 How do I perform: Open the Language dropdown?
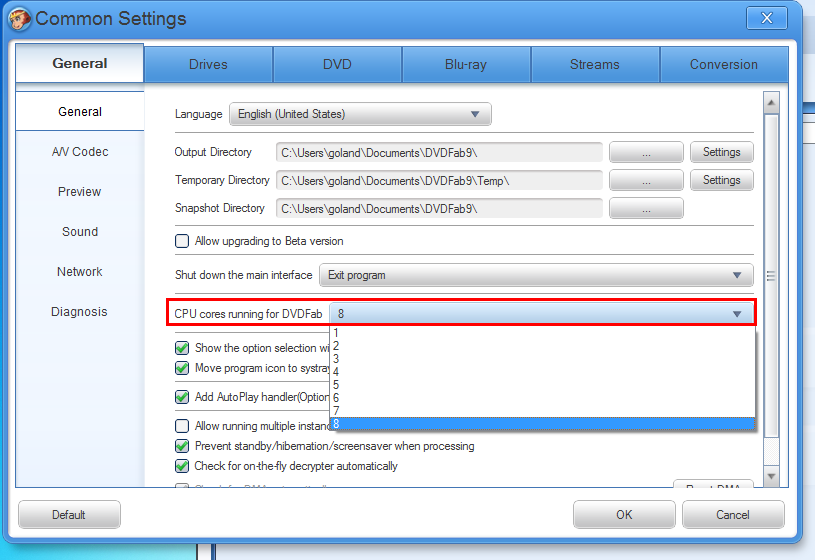[360, 114]
